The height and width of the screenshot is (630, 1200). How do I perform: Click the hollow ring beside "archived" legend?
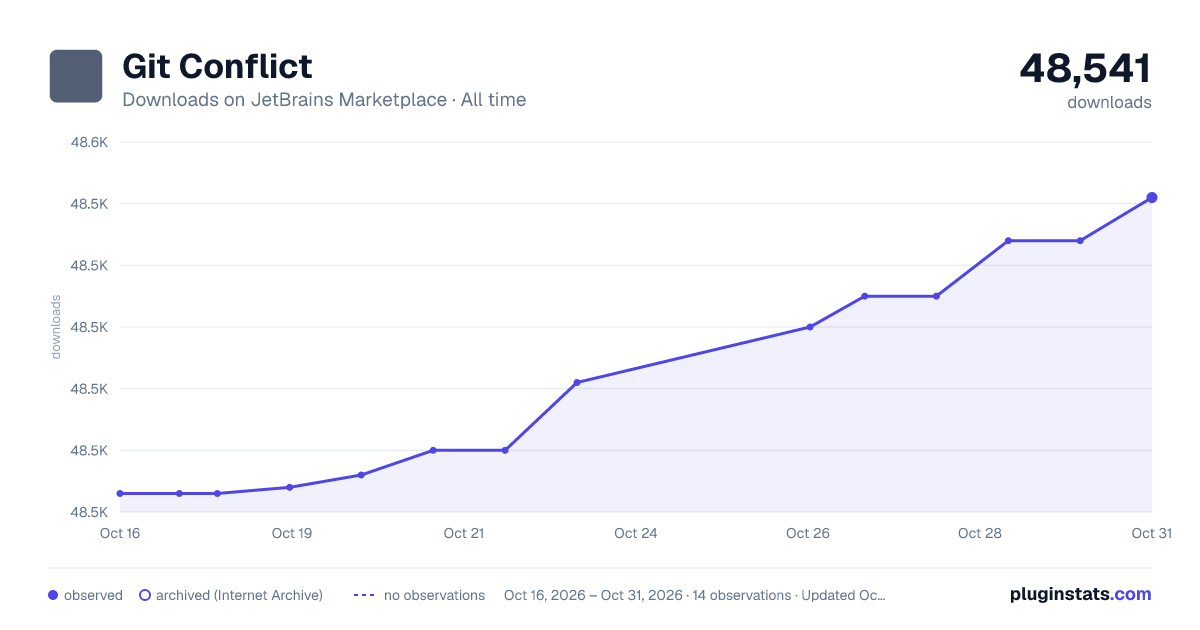pyautogui.click(x=144, y=595)
